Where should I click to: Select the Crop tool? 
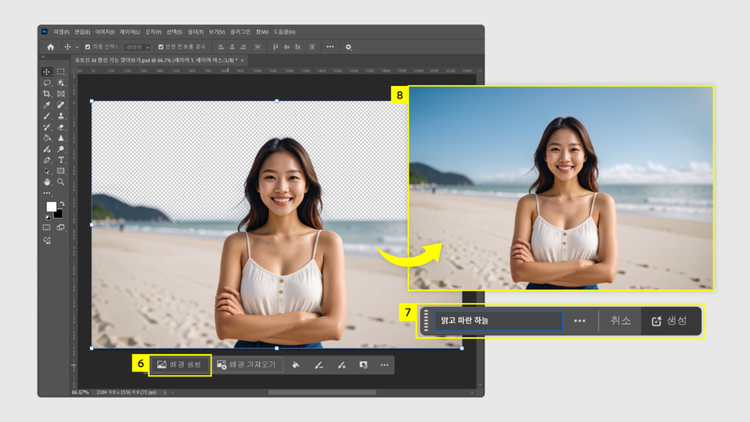coord(47,94)
